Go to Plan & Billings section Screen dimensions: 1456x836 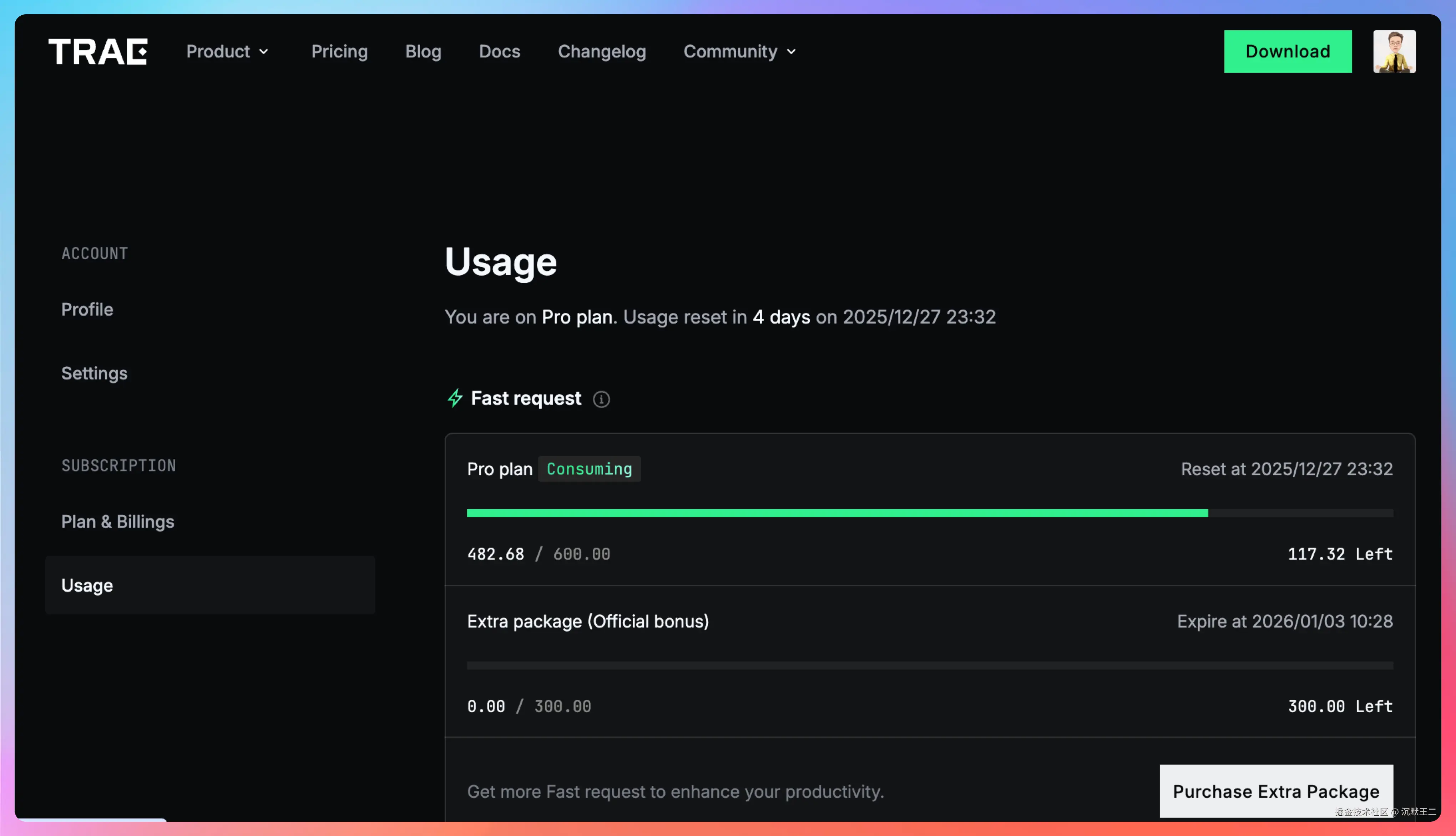pos(118,521)
